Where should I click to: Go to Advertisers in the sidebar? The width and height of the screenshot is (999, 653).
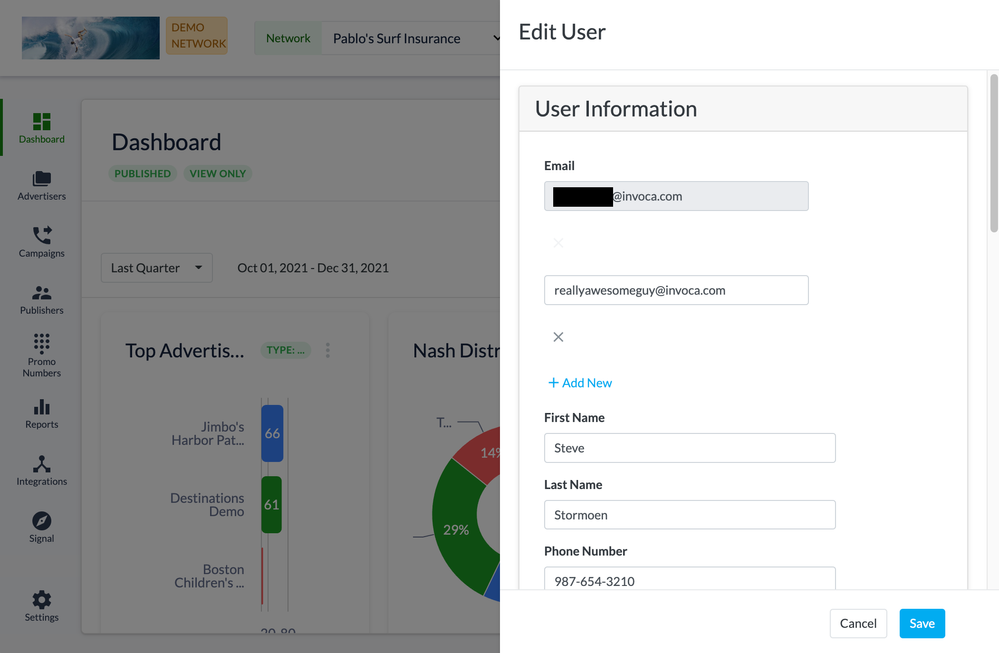[x=41, y=179]
